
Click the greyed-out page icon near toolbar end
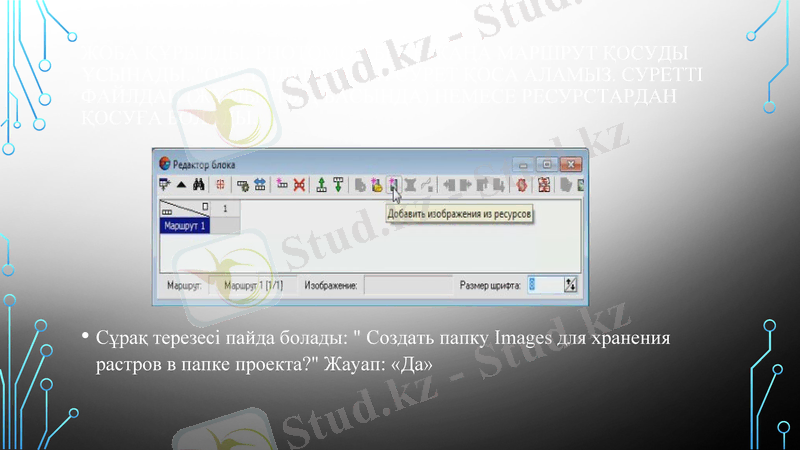pos(566,185)
